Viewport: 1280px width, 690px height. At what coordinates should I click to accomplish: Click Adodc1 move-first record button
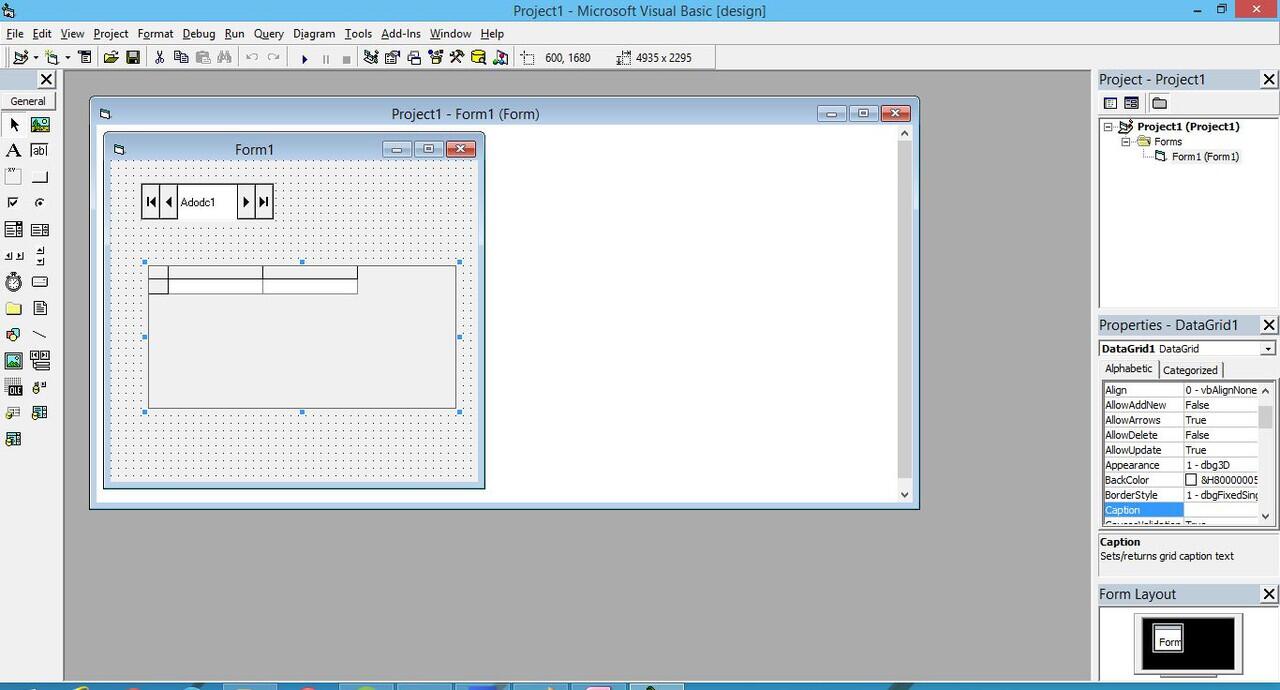coord(151,202)
